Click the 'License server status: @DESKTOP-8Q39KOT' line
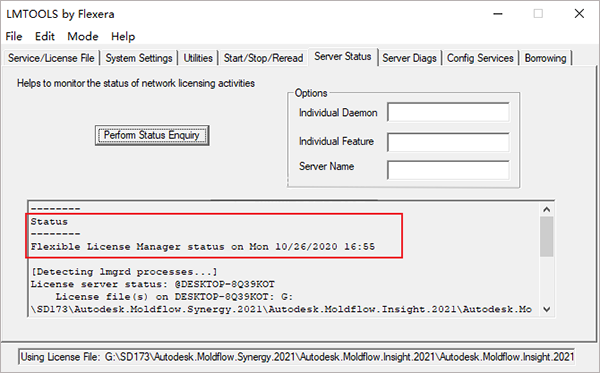The height and width of the screenshot is (373, 600). pyautogui.click(x=153, y=284)
